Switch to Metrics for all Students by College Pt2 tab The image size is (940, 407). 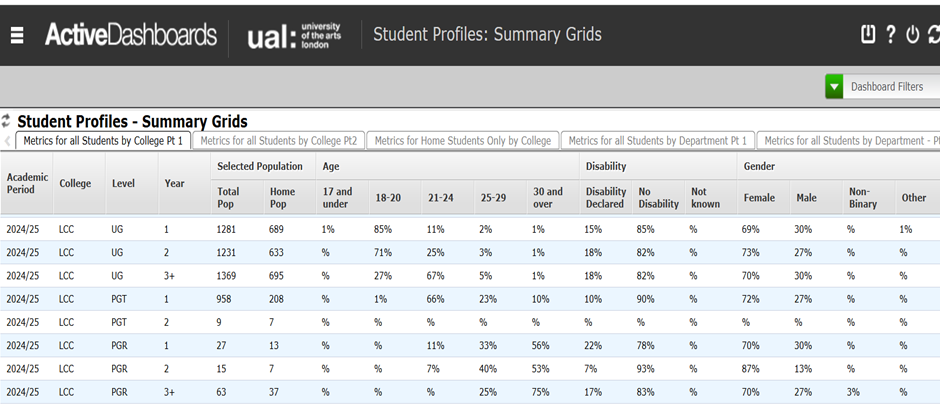[278, 141]
